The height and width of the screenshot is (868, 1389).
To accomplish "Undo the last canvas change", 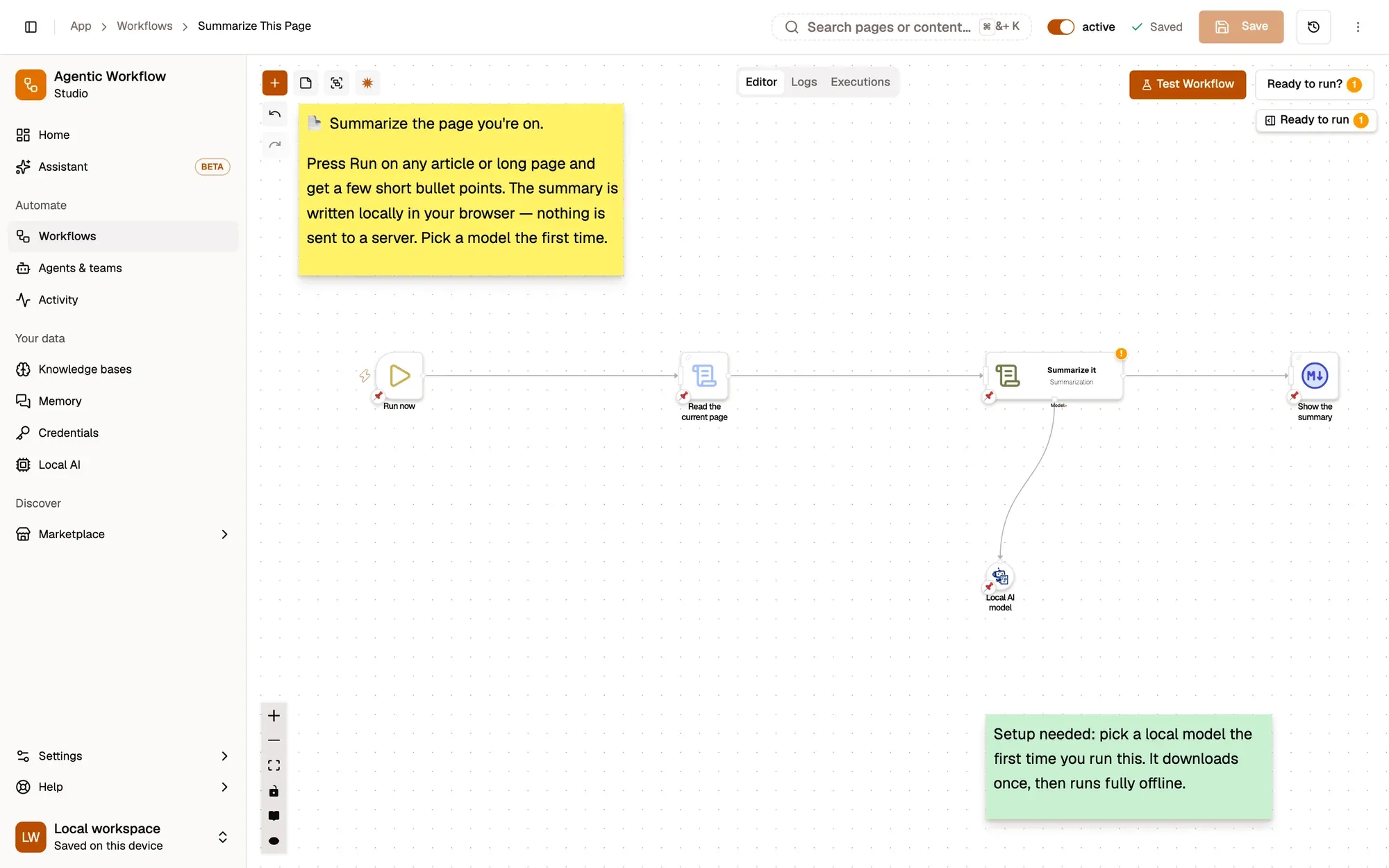I will (274, 114).
